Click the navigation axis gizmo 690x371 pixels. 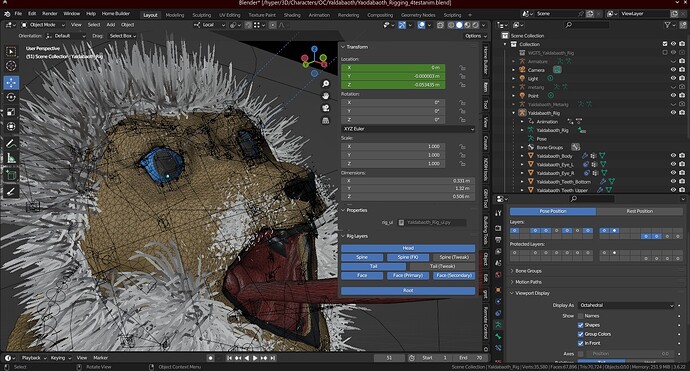(314, 61)
